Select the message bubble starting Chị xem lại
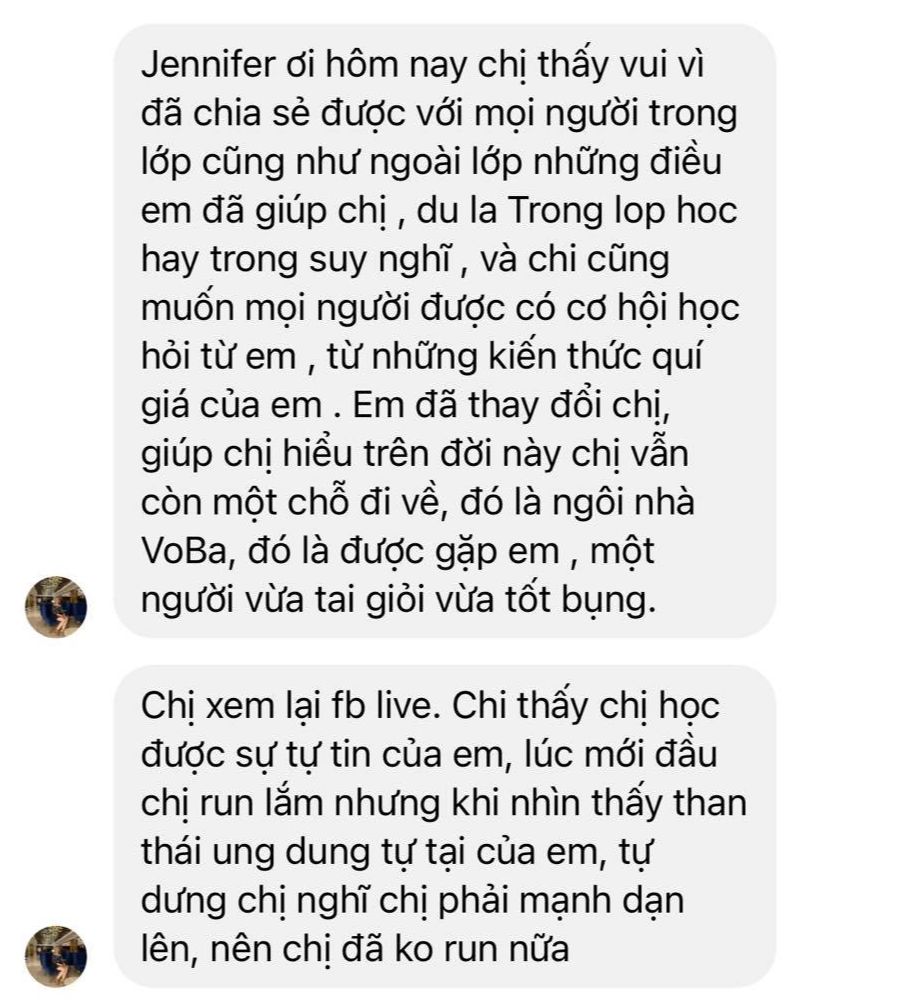The image size is (906, 1004). coord(445,826)
